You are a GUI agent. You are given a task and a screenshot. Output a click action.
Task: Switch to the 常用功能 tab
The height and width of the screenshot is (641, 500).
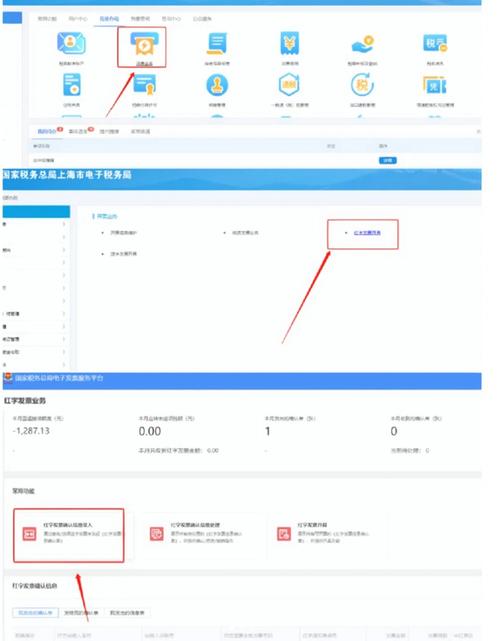tap(47, 19)
